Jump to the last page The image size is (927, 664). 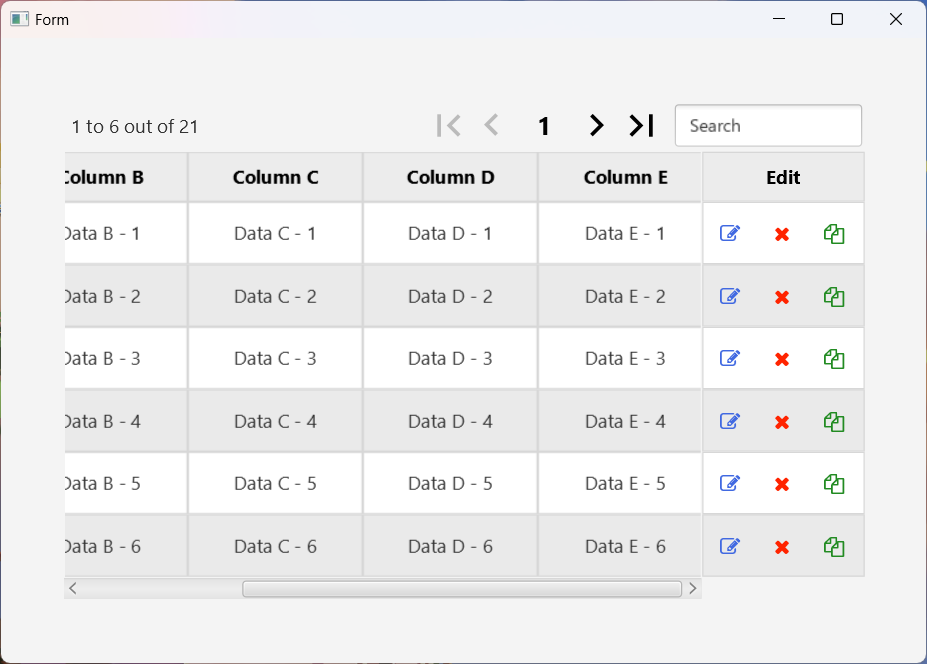641,125
